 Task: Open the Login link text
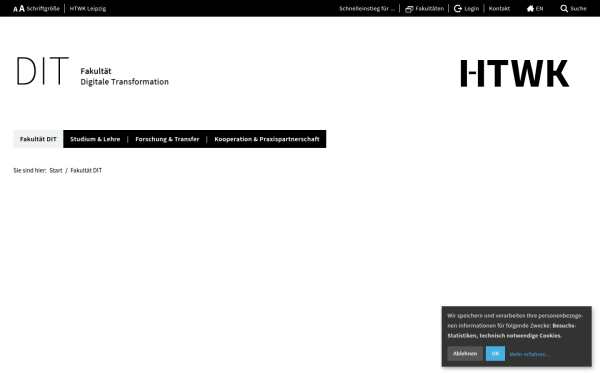pos(471,8)
